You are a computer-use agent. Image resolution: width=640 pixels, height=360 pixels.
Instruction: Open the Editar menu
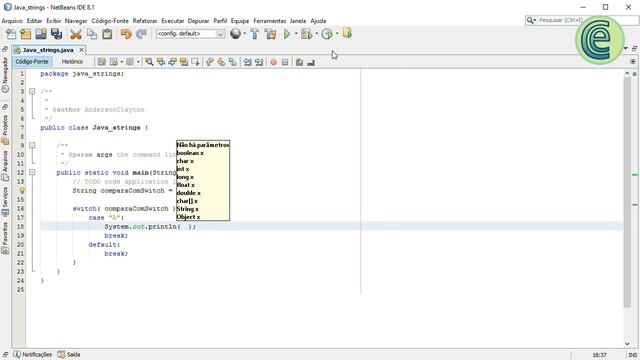point(34,21)
